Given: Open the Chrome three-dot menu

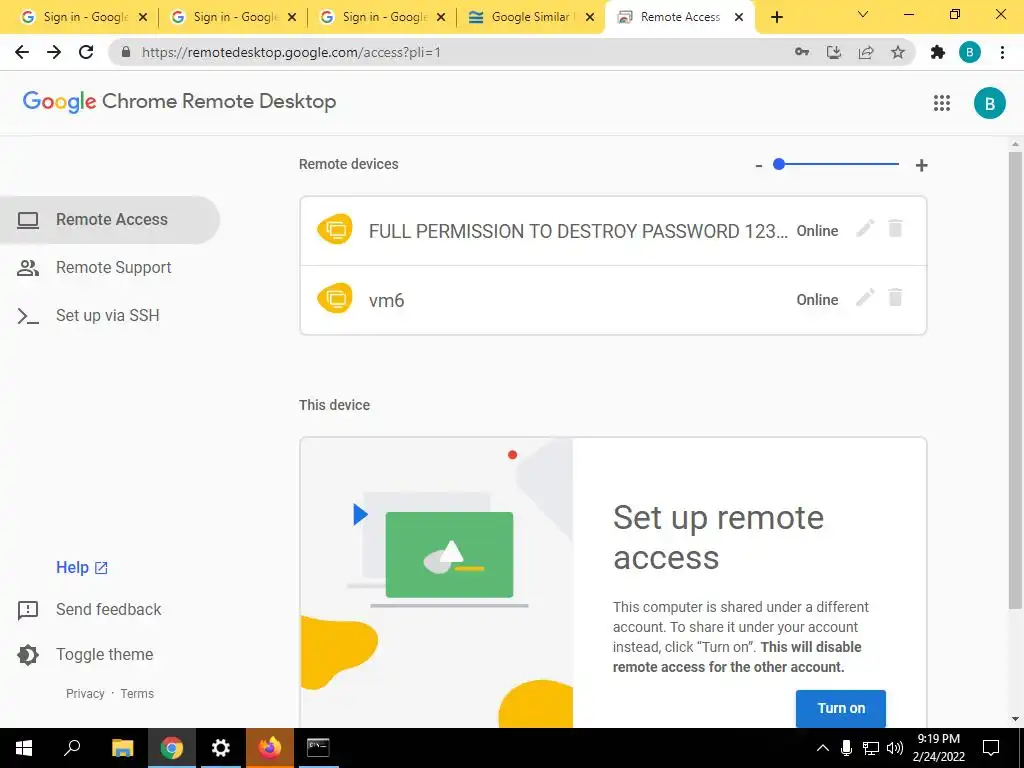Looking at the screenshot, I should [x=1002, y=52].
